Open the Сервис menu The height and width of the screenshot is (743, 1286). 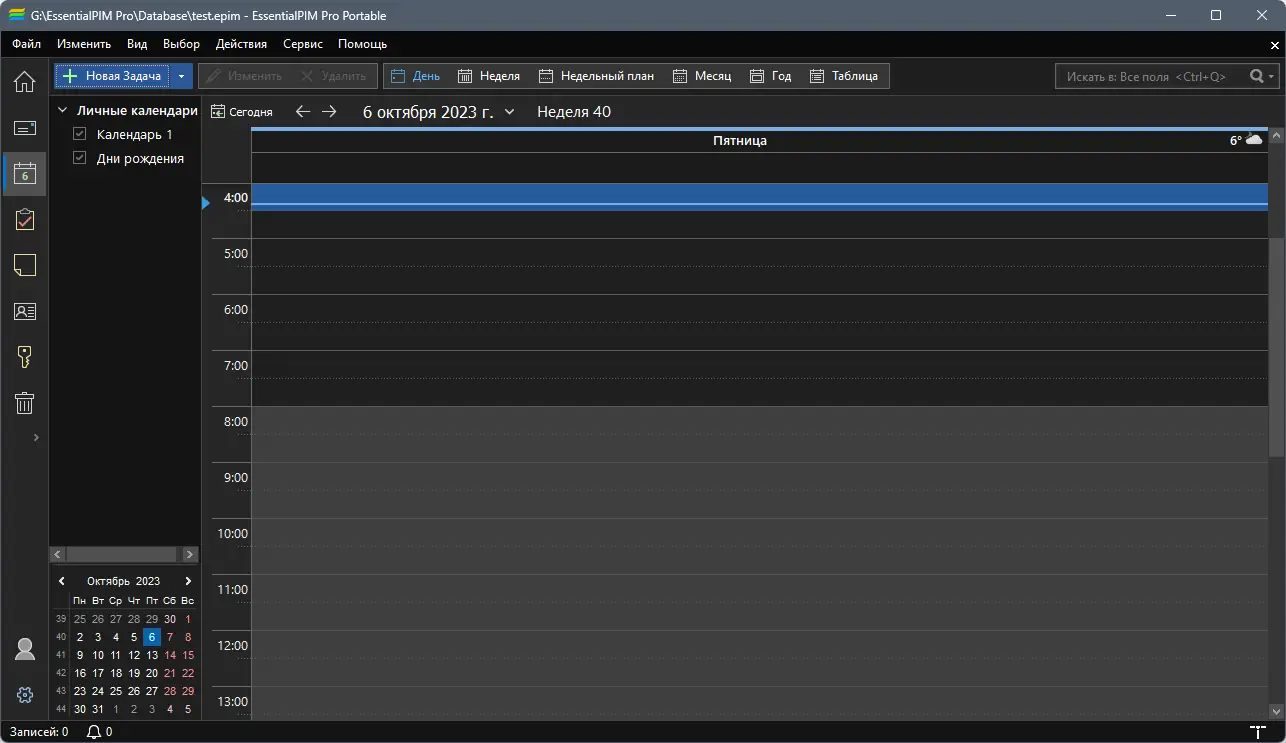tap(303, 44)
